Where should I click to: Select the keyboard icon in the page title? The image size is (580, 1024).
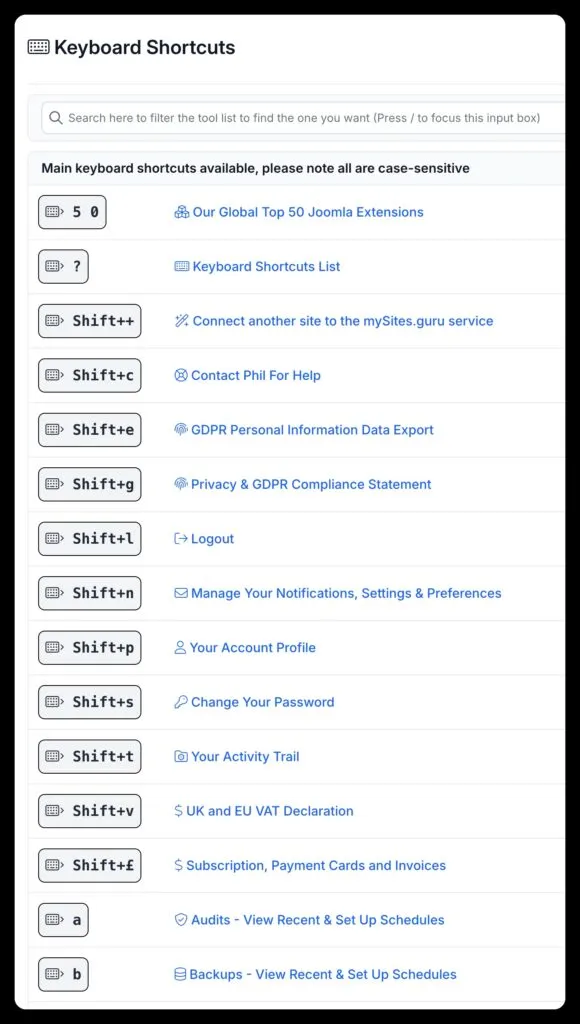[37, 46]
